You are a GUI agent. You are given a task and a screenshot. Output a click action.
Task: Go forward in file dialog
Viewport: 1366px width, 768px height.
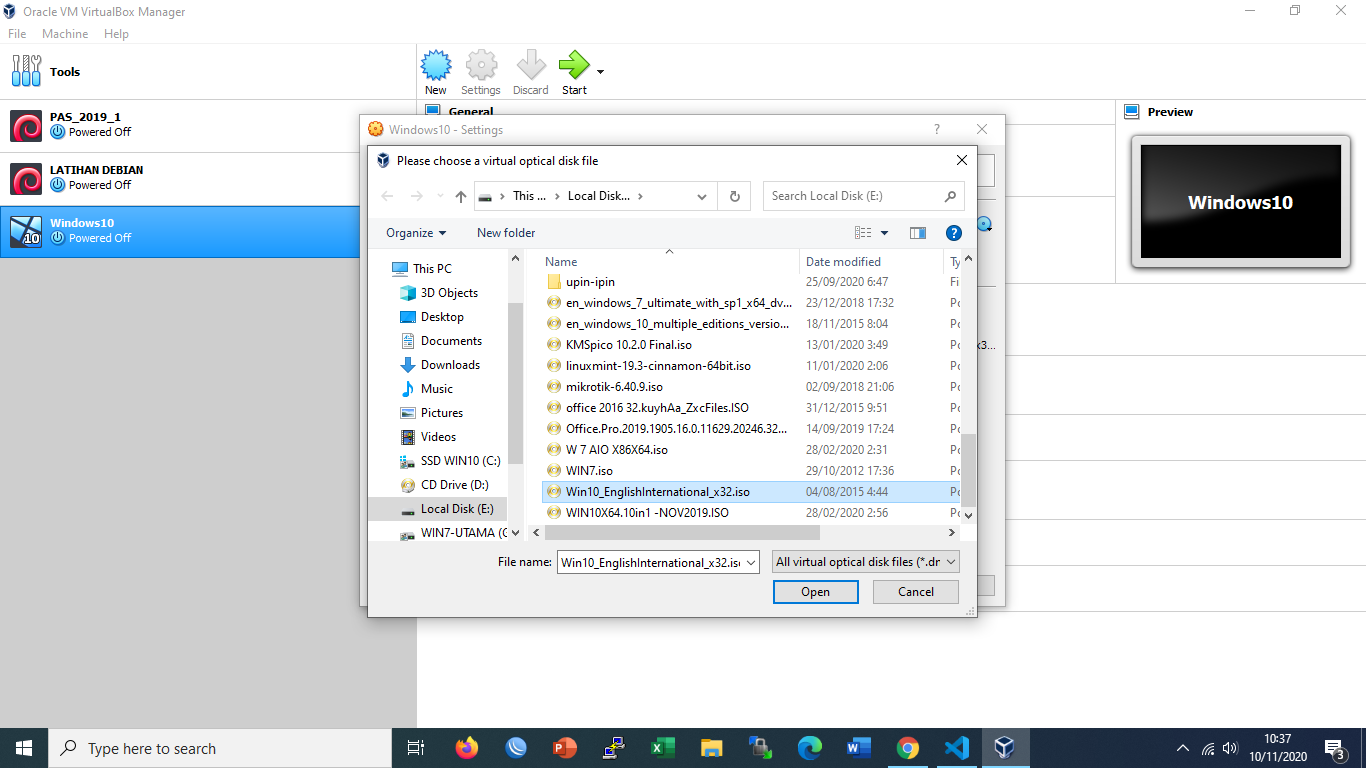coord(417,196)
